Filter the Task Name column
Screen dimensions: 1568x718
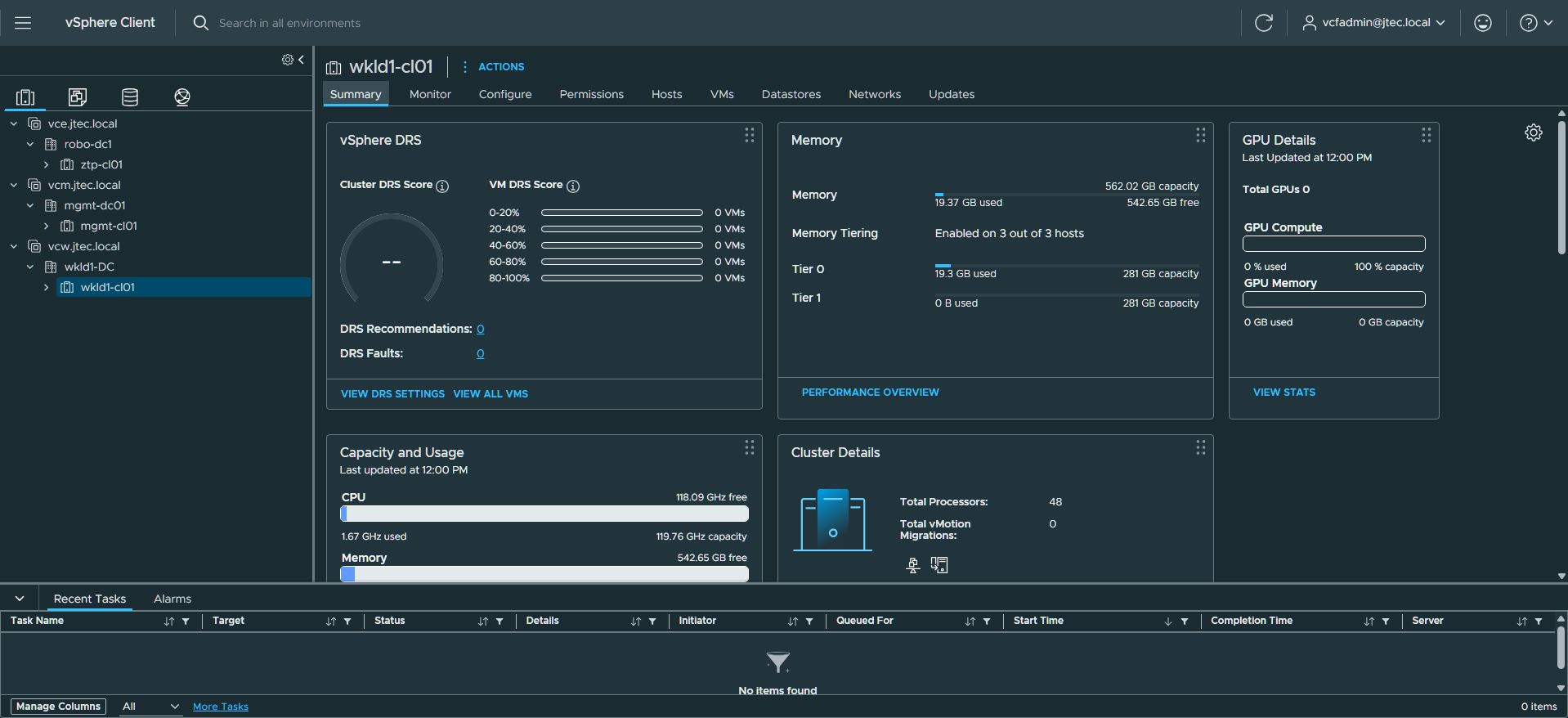[x=186, y=622]
